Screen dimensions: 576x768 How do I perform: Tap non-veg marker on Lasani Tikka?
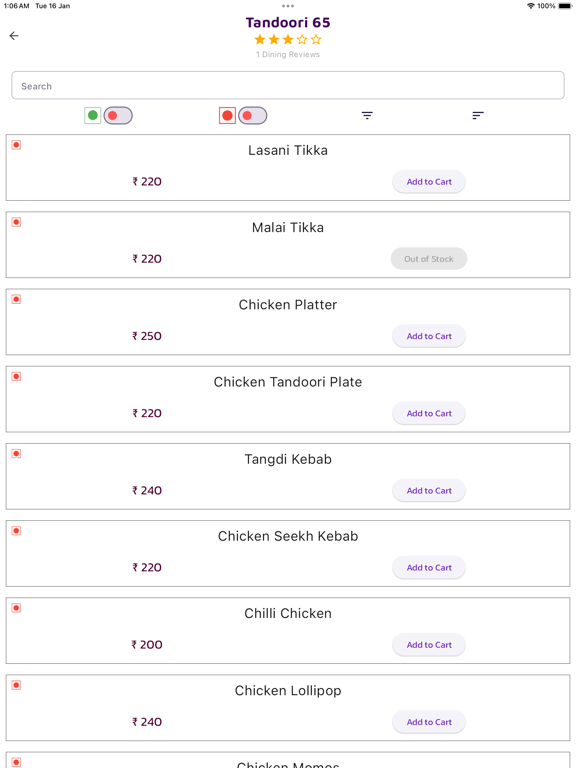point(16,145)
